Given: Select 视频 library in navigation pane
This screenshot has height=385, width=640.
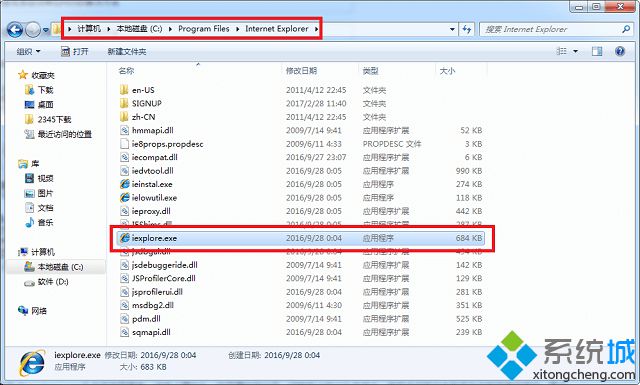Looking at the screenshot, I should (39, 178).
